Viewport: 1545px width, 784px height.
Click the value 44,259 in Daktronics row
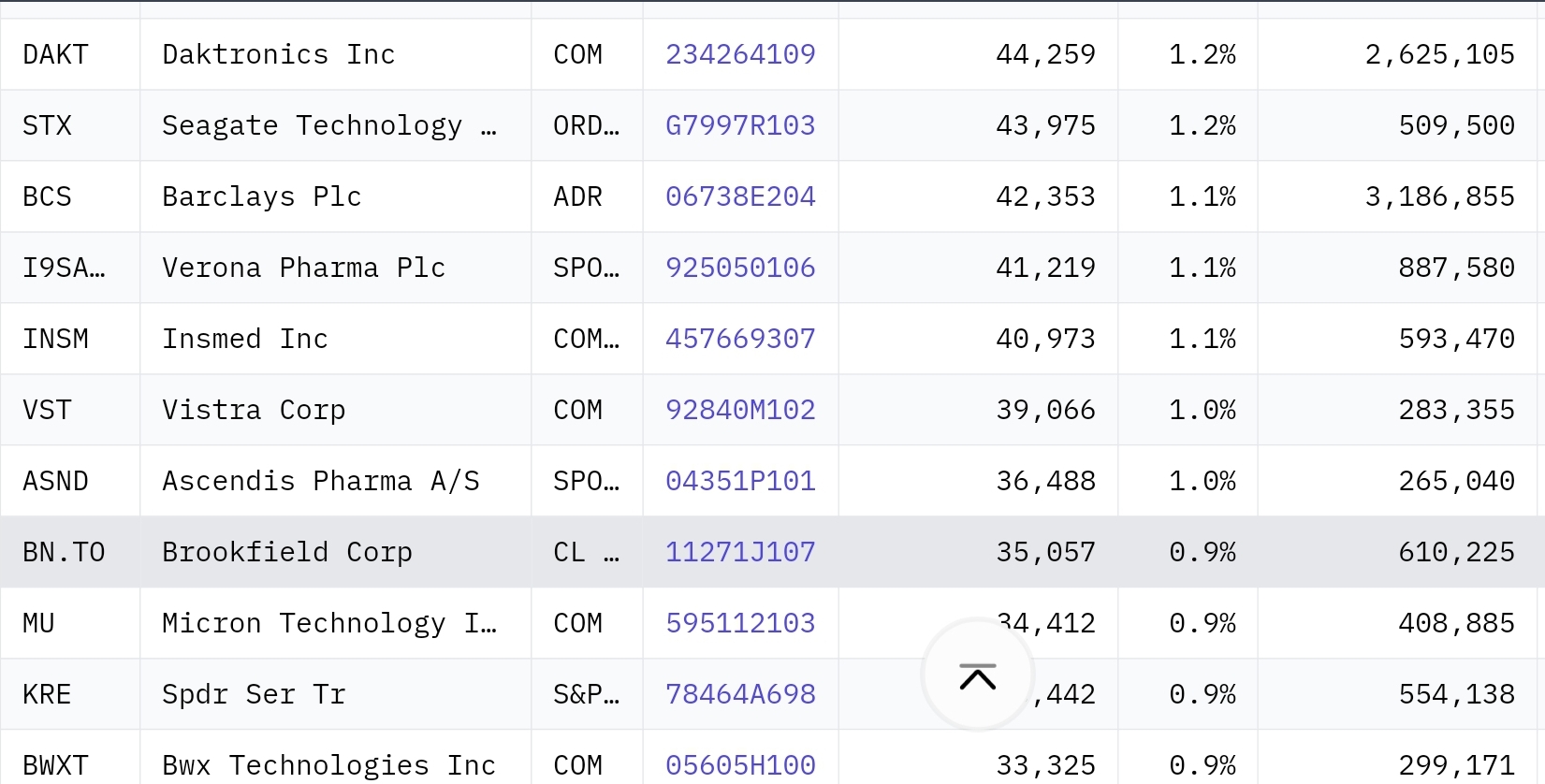coord(1045,54)
